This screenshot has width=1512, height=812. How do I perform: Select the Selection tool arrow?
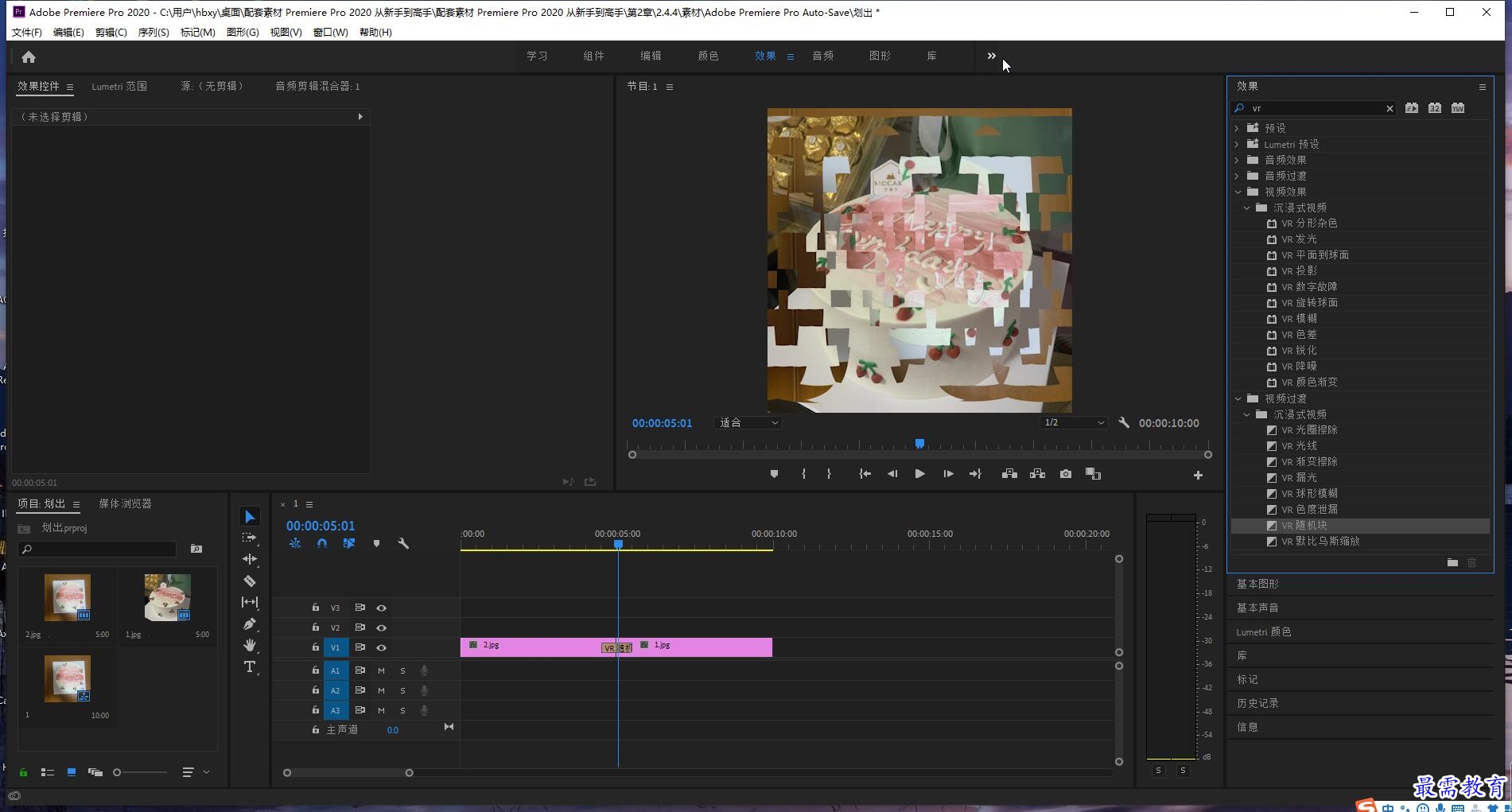[x=250, y=517]
